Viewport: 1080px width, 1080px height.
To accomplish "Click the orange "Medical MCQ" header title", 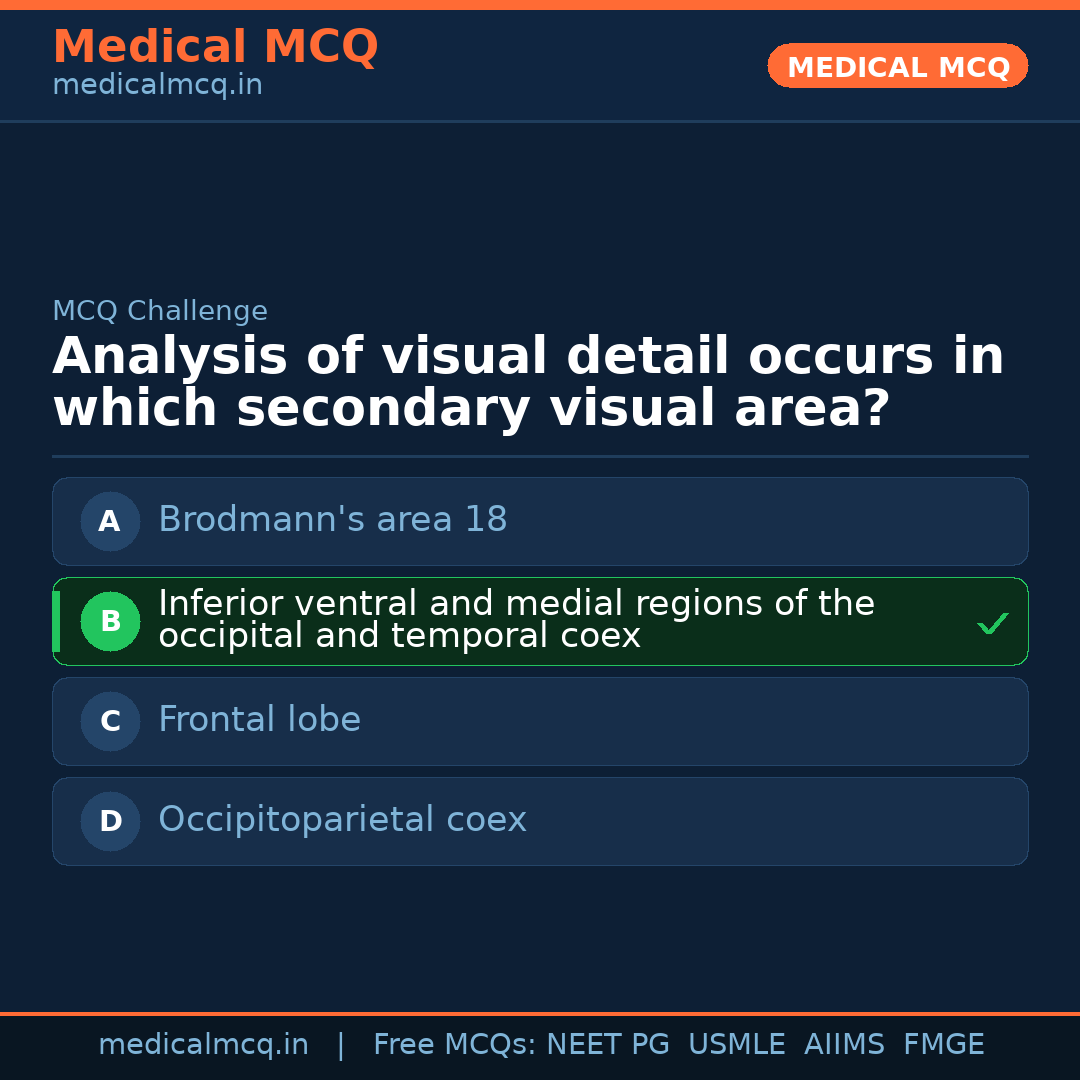I will [215, 47].
